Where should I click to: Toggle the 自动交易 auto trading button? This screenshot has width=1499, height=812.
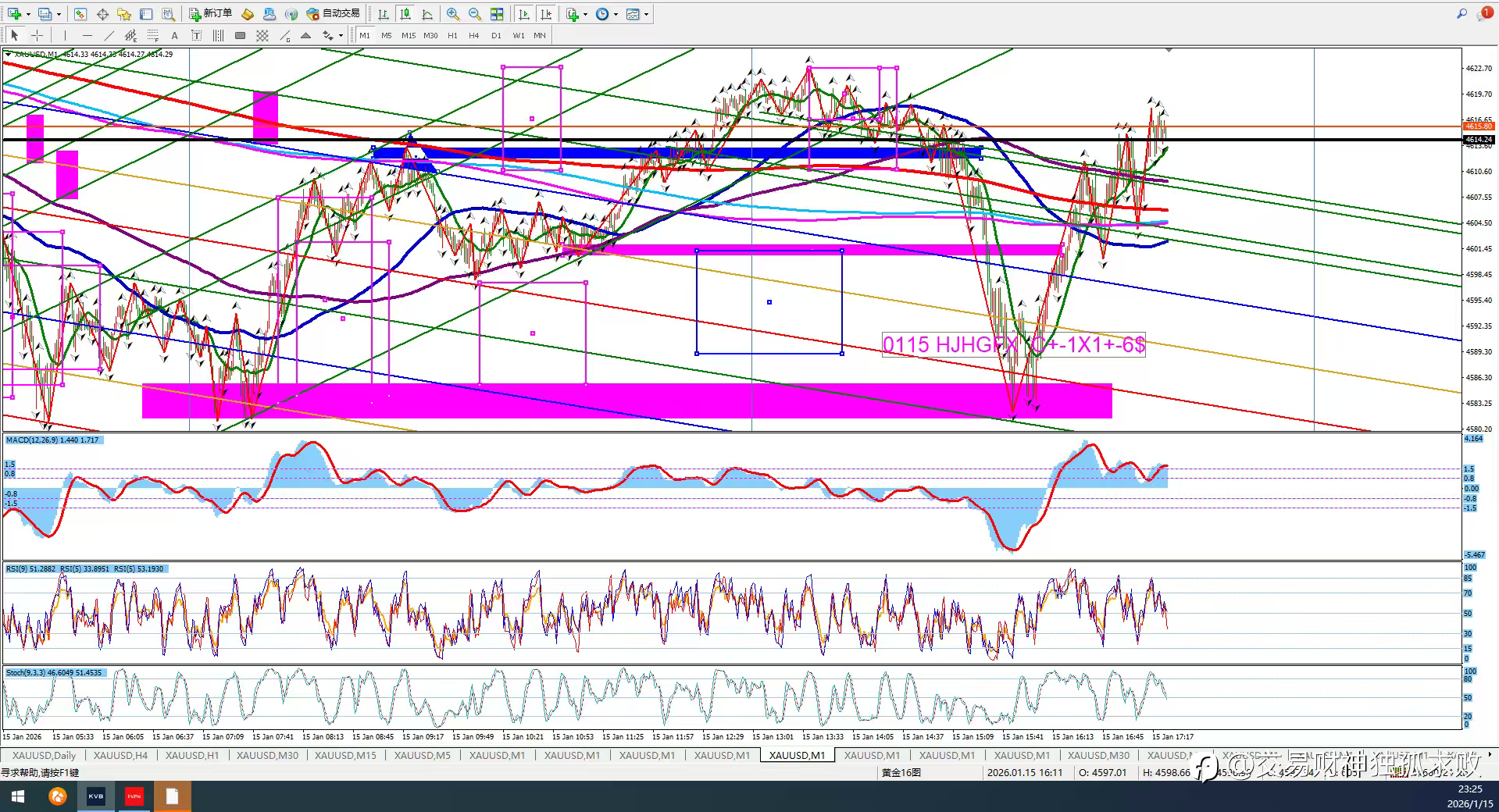point(334,14)
